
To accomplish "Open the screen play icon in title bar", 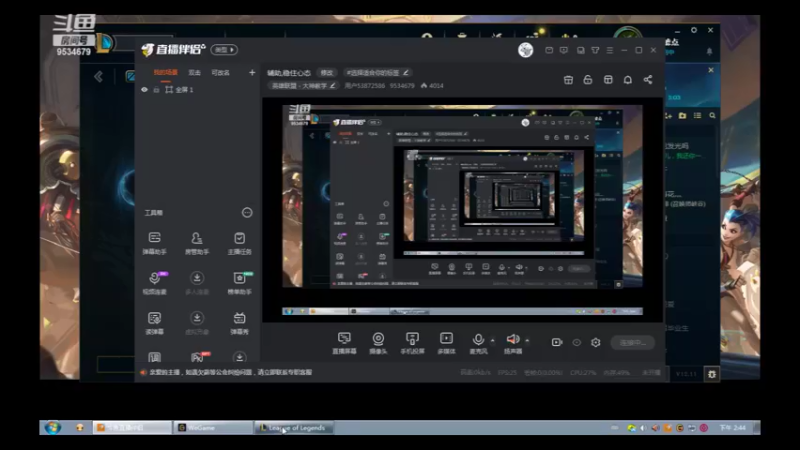I will click(564, 51).
